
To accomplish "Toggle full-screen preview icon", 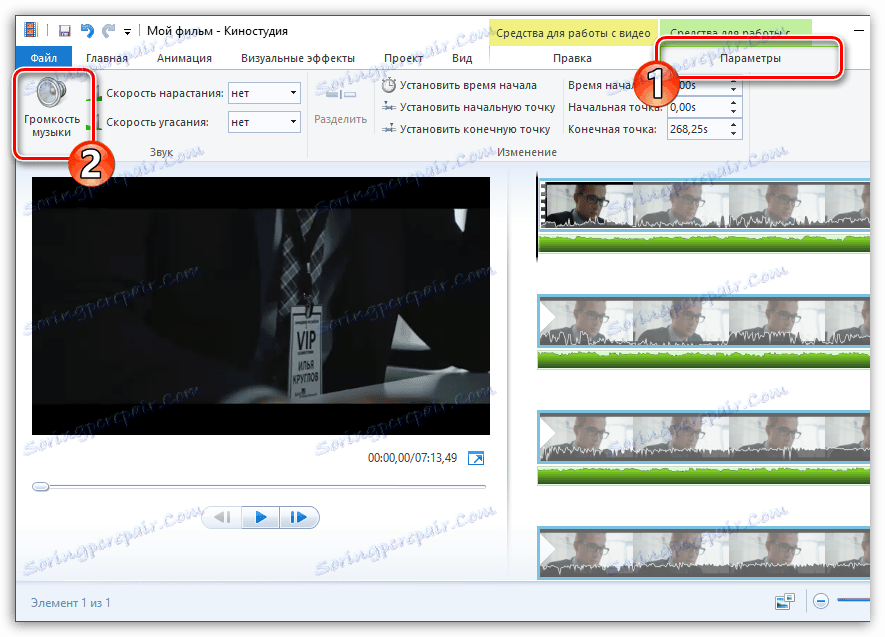I will pyautogui.click(x=476, y=458).
